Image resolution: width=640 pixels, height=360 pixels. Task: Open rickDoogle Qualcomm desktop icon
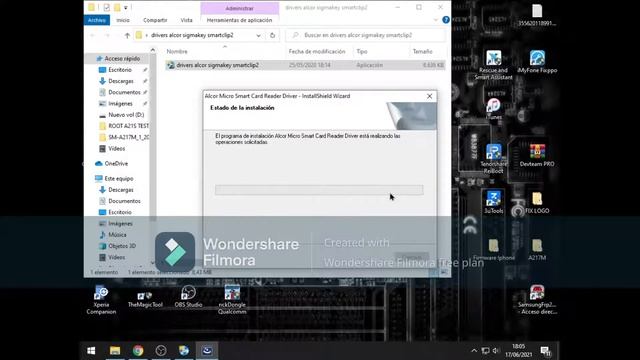(x=232, y=300)
